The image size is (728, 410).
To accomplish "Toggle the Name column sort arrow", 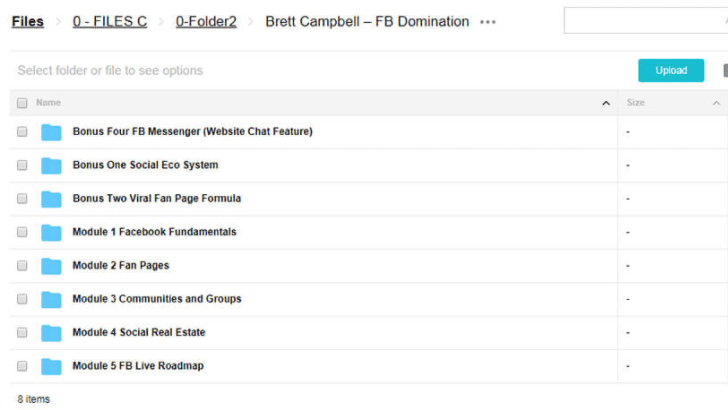I will (606, 103).
